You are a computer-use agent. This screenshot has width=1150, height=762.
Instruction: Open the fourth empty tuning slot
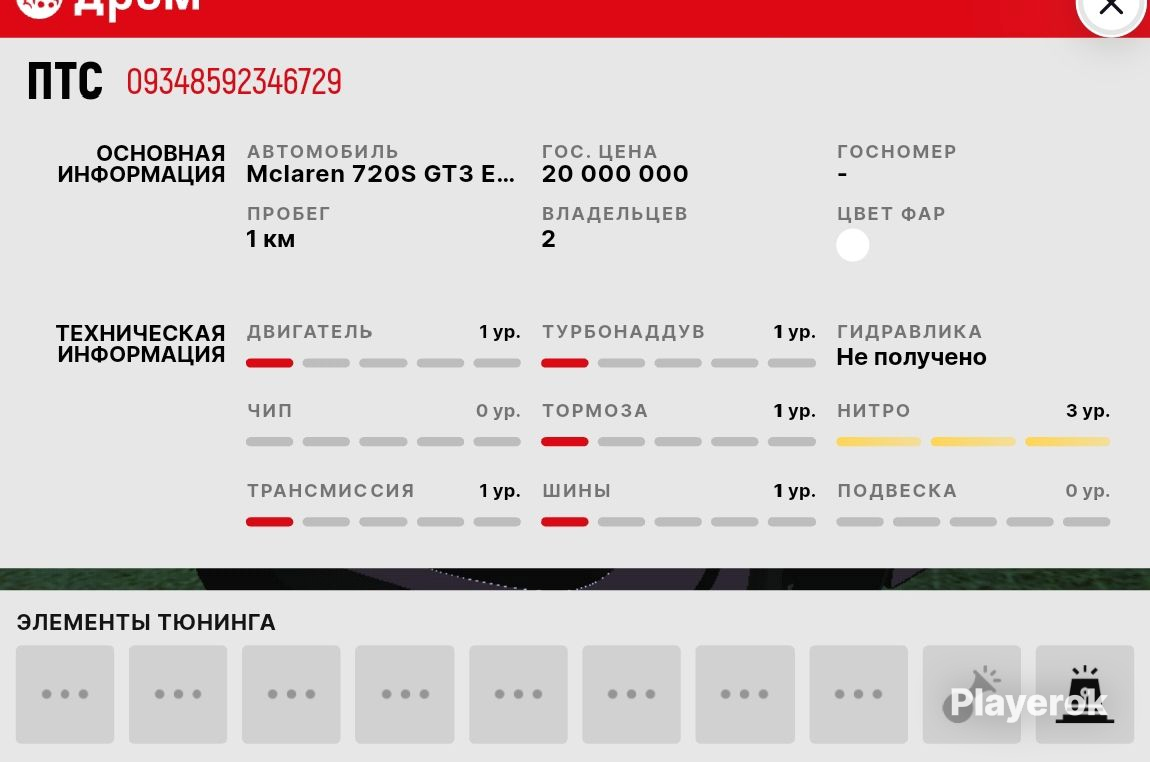(405, 694)
